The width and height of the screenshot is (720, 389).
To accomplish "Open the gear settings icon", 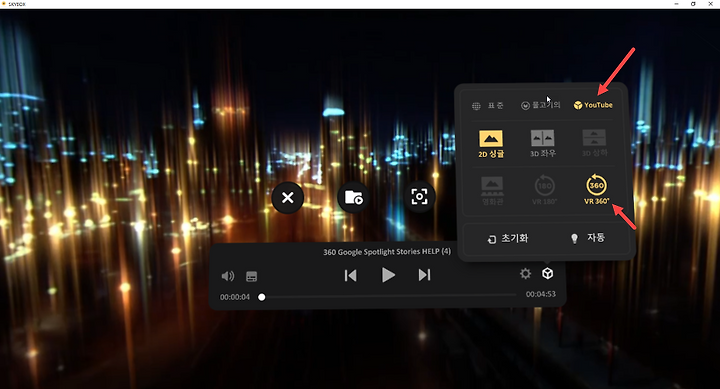I will click(x=525, y=274).
